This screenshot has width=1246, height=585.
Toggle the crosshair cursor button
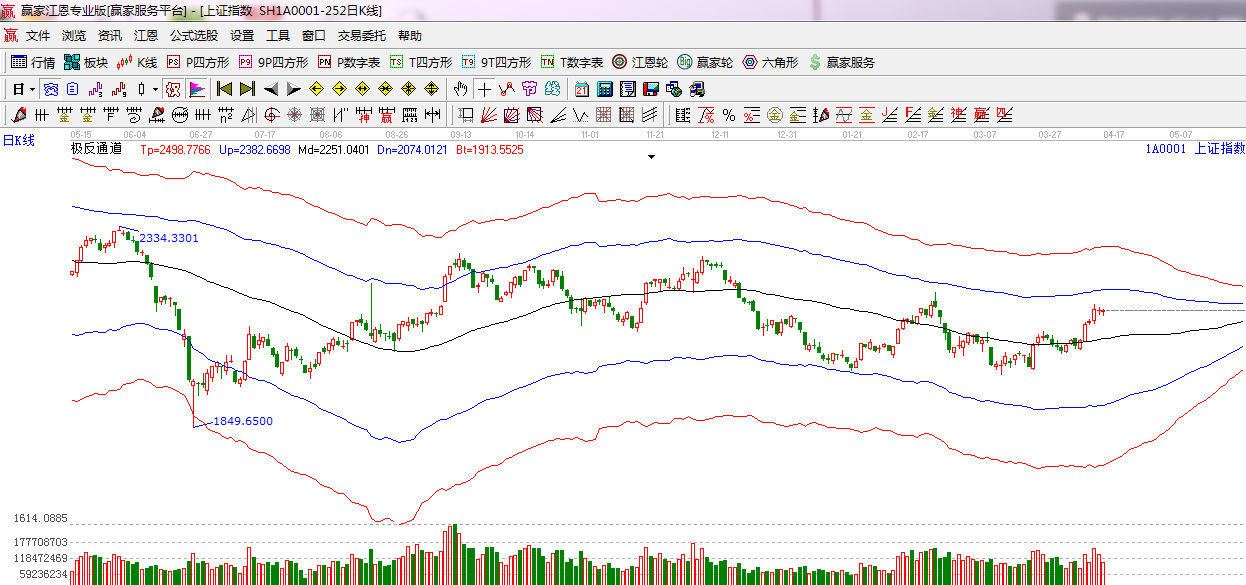[x=484, y=89]
